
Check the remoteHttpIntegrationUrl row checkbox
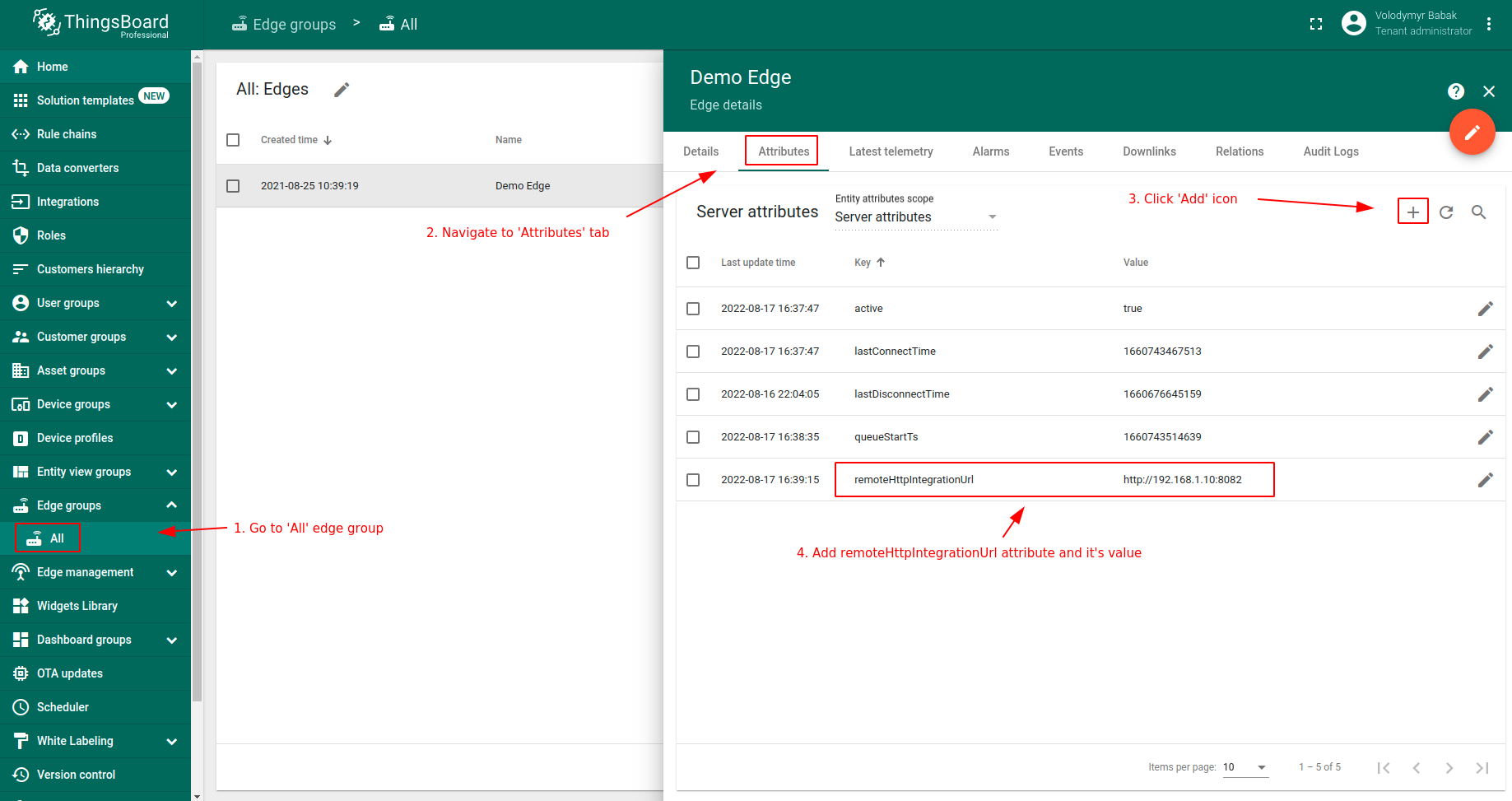click(693, 480)
